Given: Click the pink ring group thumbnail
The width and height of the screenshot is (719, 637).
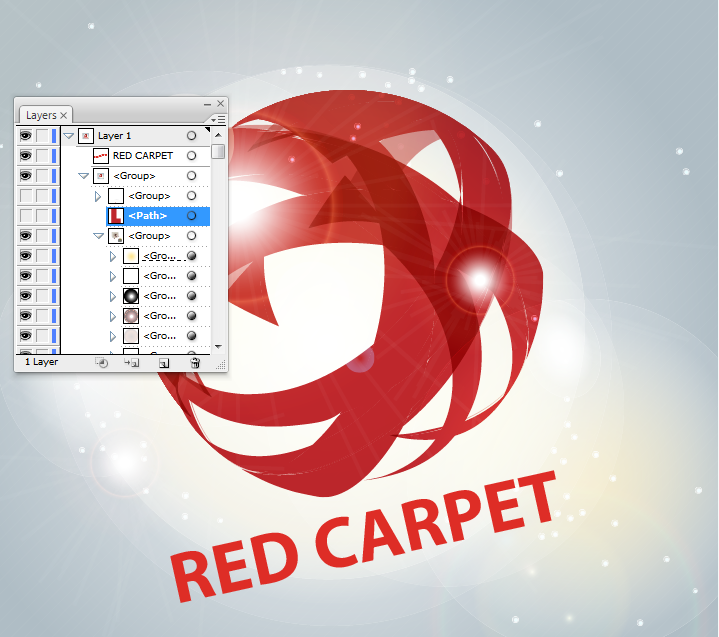Looking at the screenshot, I should pyautogui.click(x=131, y=316).
